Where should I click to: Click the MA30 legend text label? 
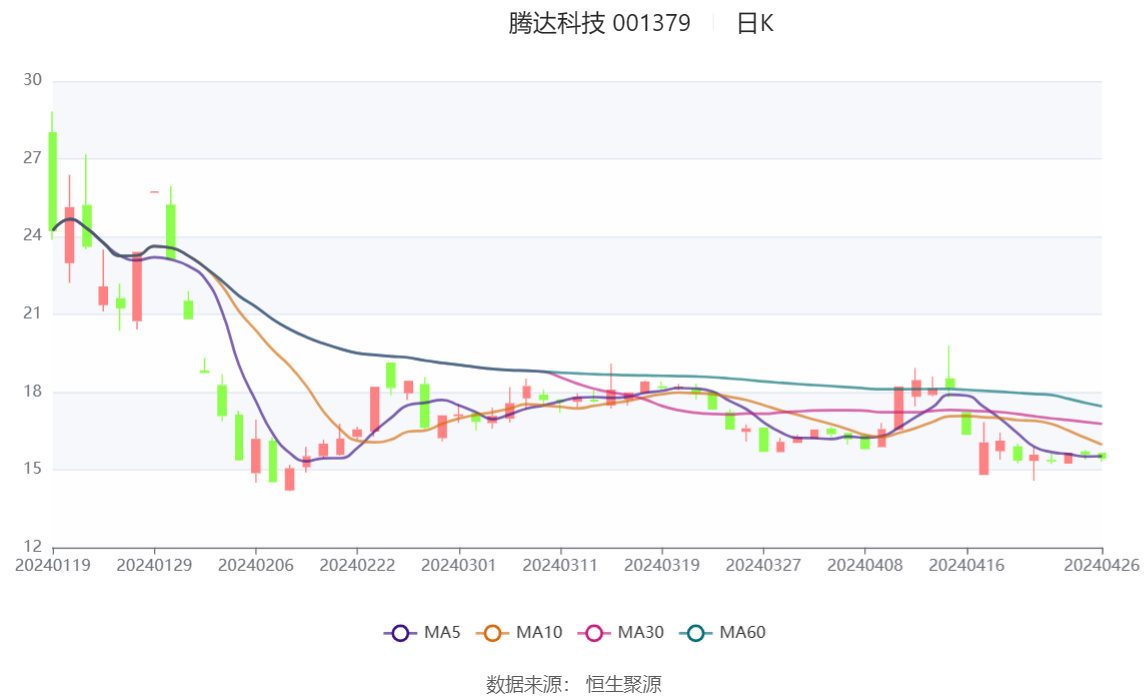[x=641, y=632]
